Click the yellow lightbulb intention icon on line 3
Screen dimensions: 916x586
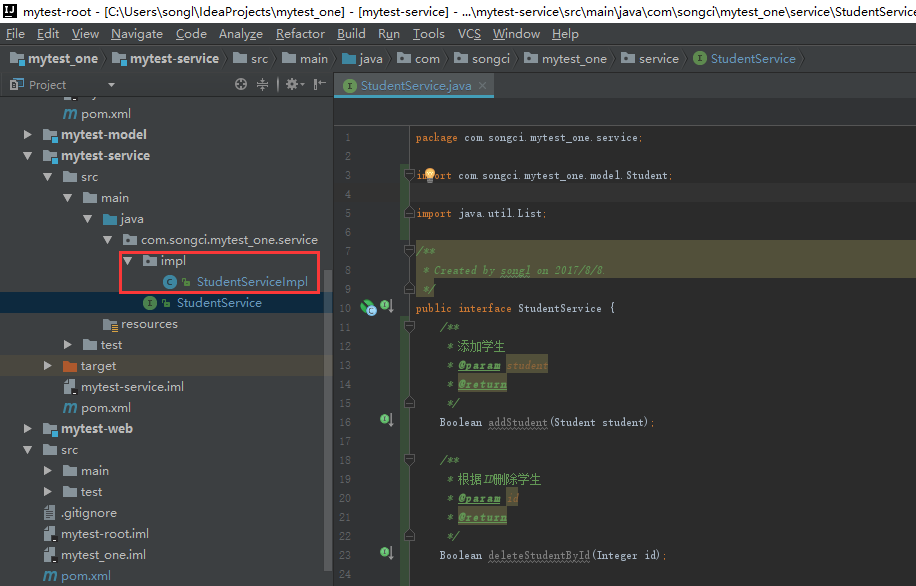point(430,174)
